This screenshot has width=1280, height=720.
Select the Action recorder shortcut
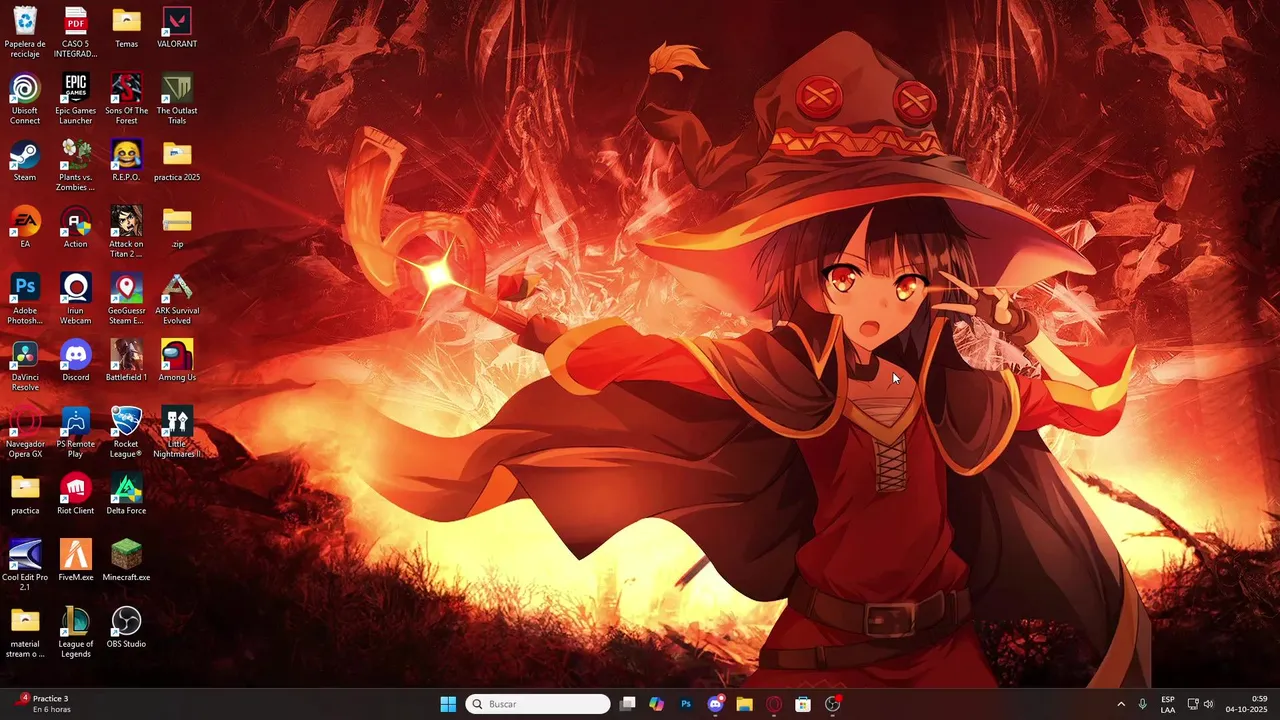(x=76, y=226)
